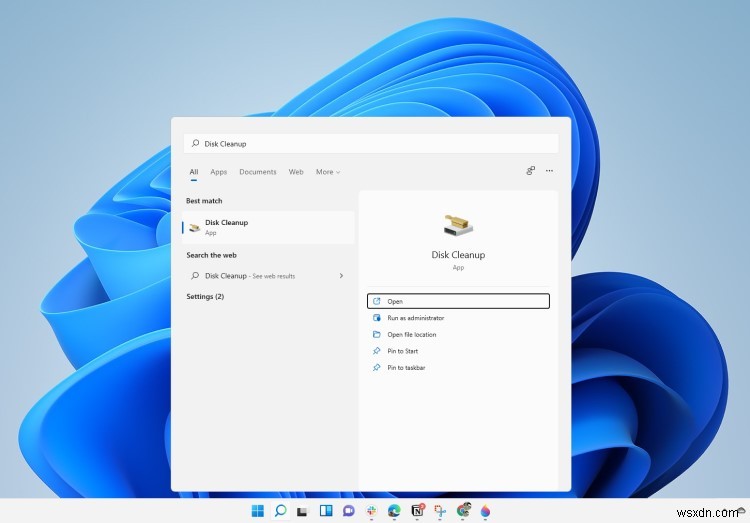The width and height of the screenshot is (750, 523).
Task: Switch to the Web filter tab
Action: coord(296,172)
